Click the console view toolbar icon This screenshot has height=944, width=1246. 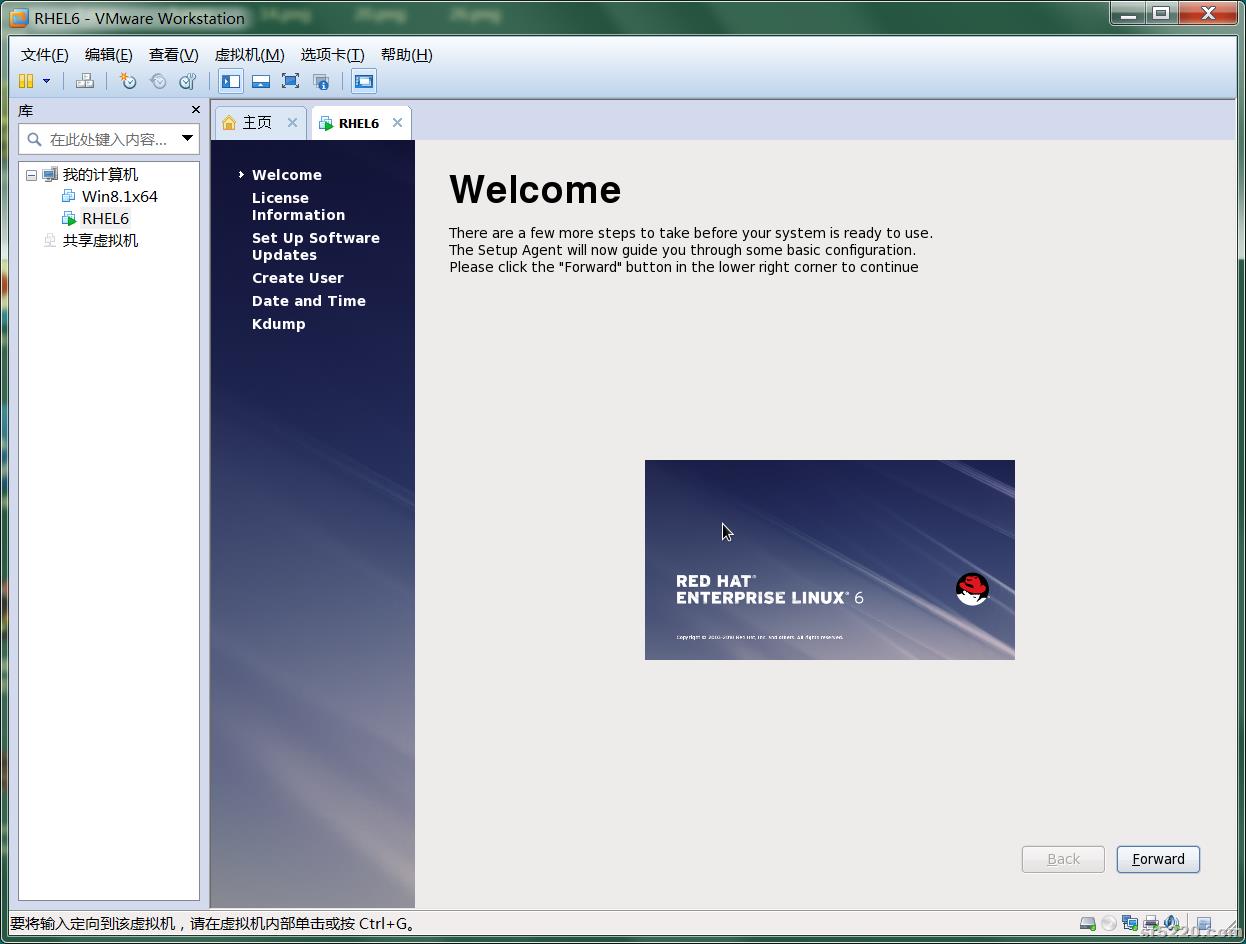coord(364,81)
